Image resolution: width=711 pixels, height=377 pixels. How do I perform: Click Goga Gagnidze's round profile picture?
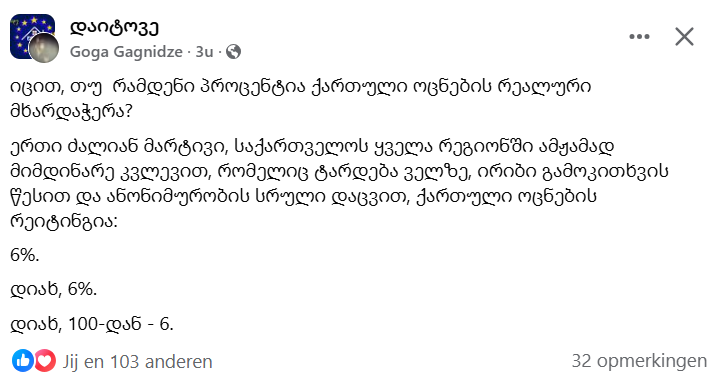[44, 47]
